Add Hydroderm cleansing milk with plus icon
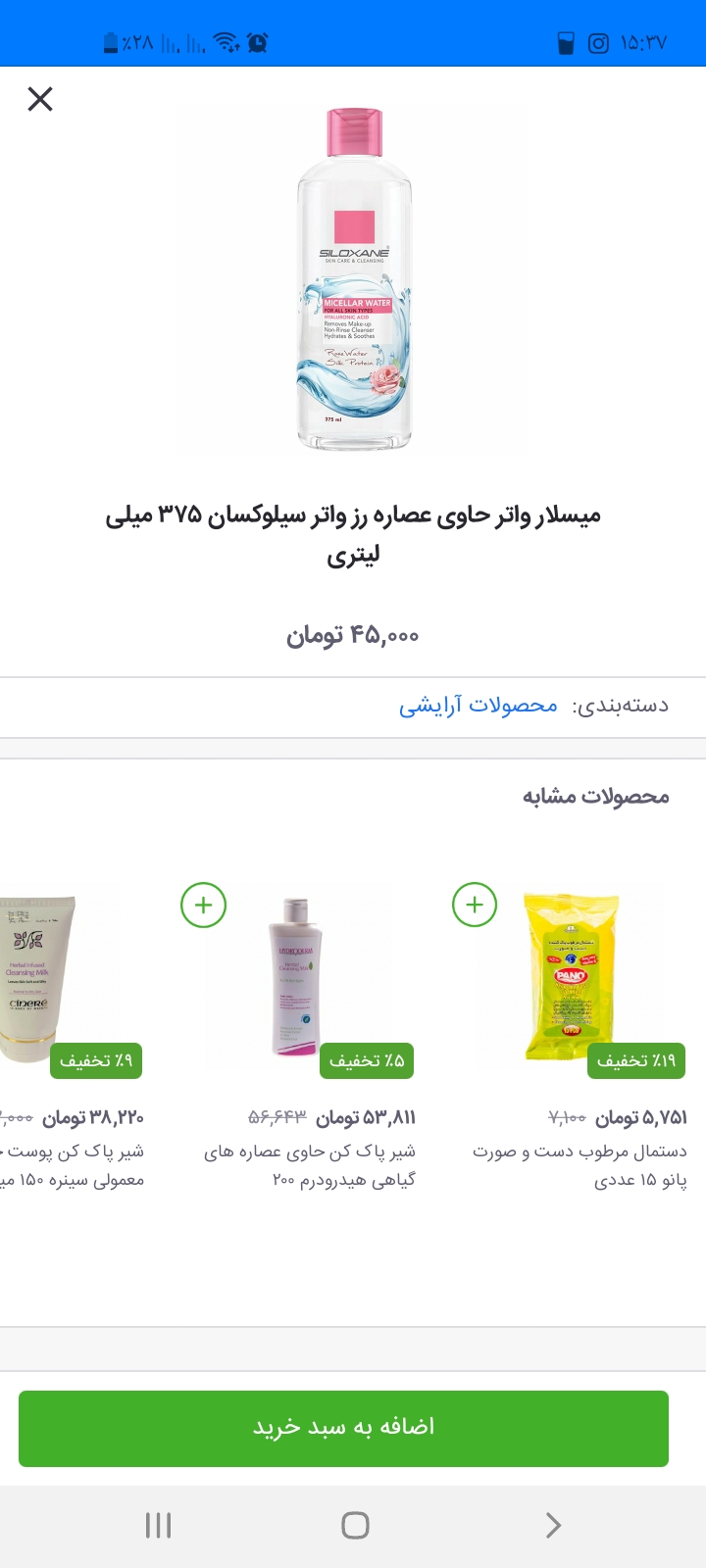This screenshot has height=1568, width=706. pos(204,905)
